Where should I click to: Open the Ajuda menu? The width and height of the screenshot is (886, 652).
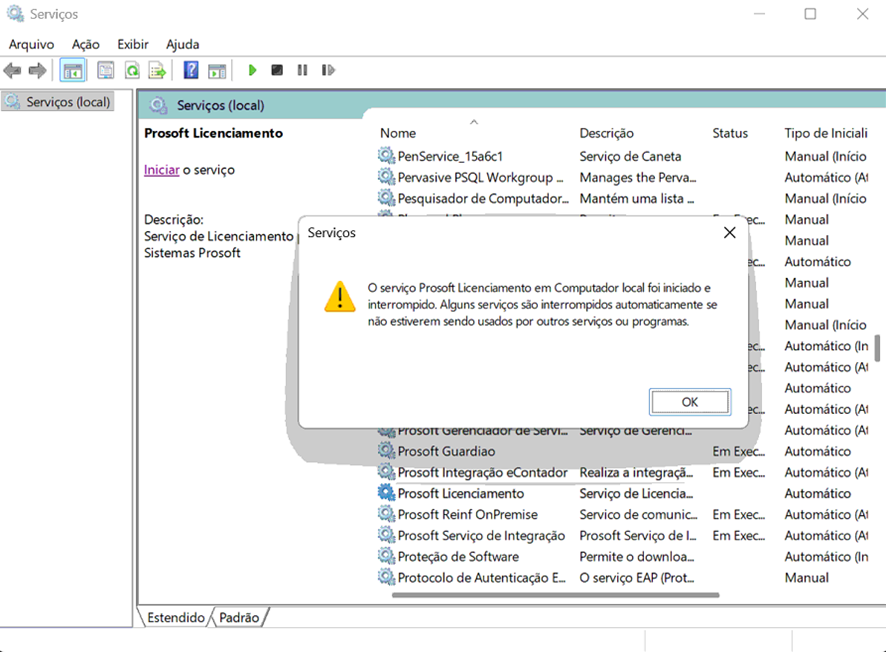[183, 44]
